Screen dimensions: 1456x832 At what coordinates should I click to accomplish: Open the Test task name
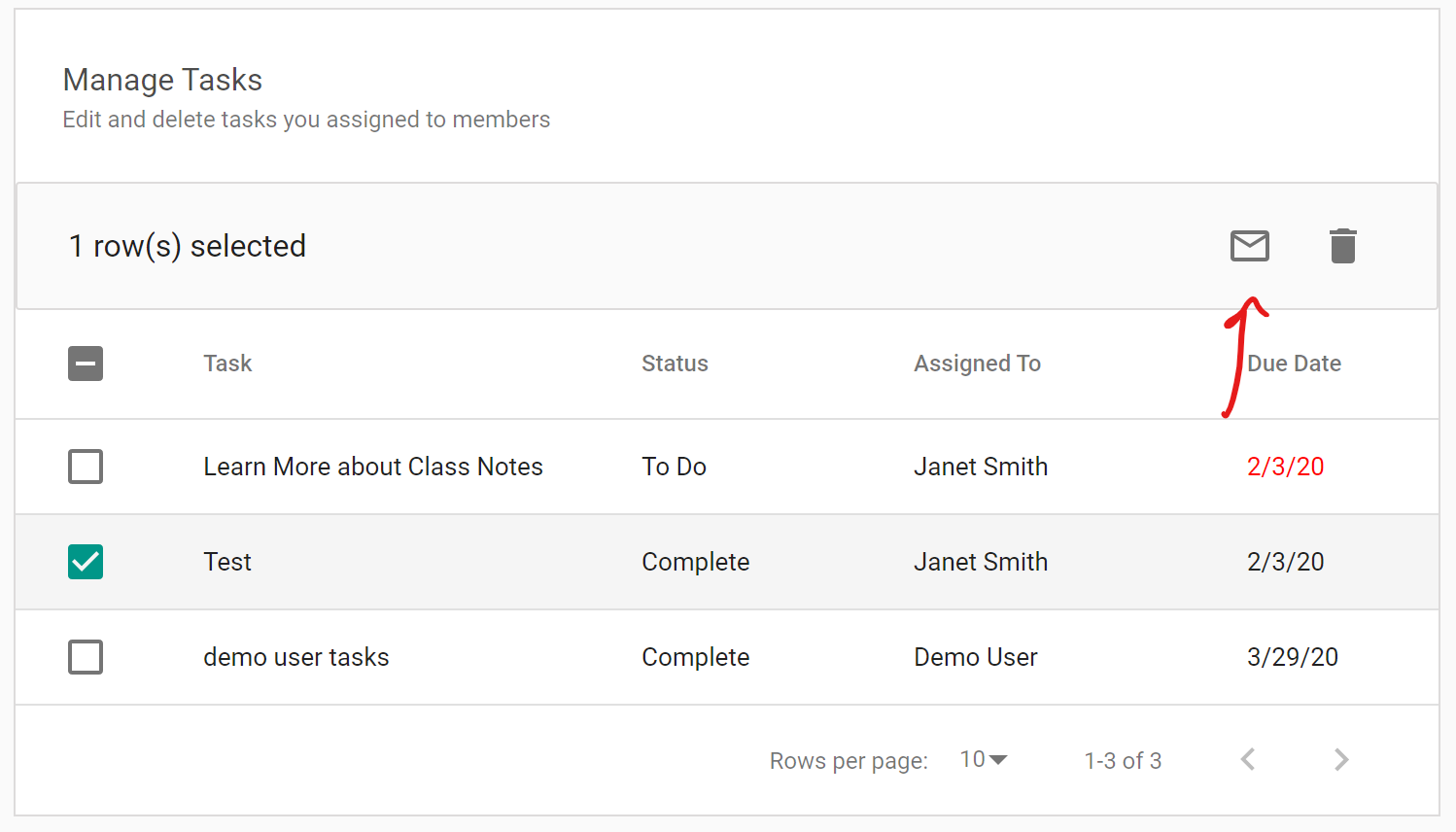[x=227, y=562]
